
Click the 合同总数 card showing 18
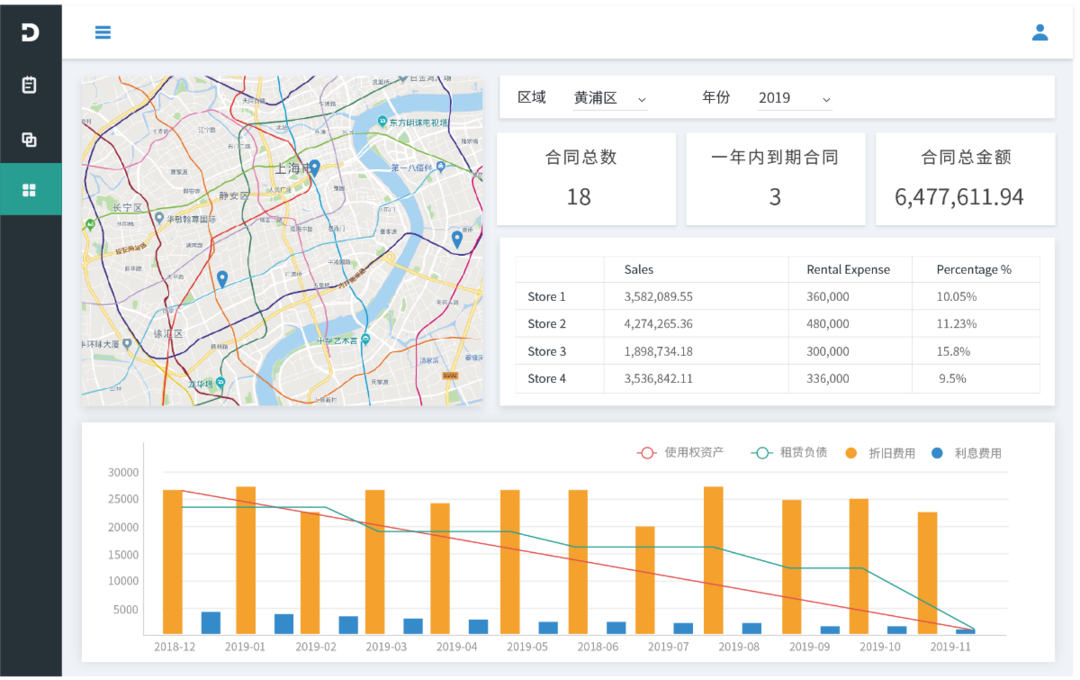click(x=586, y=178)
